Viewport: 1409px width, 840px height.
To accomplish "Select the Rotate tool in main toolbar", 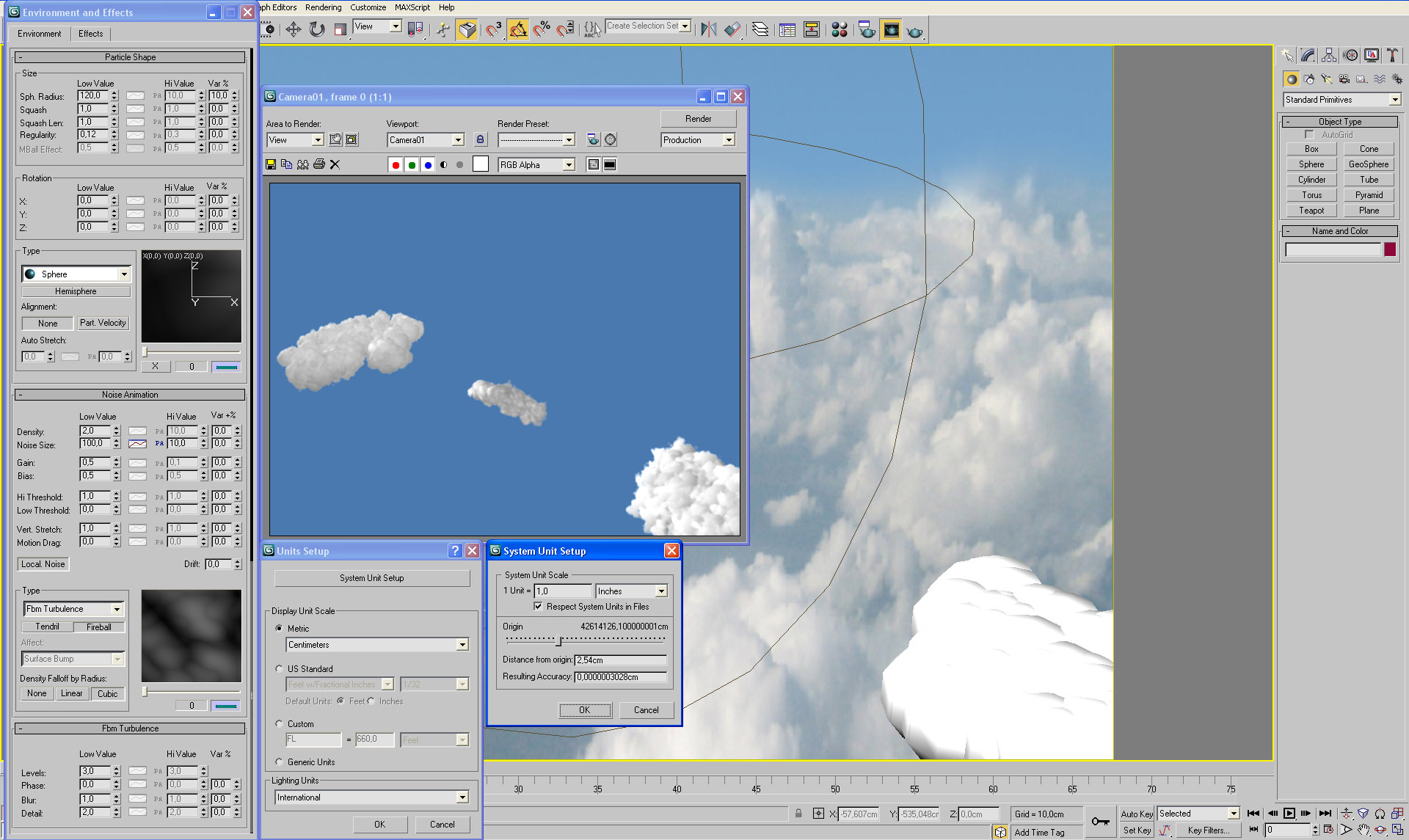I will coord(317,29).
